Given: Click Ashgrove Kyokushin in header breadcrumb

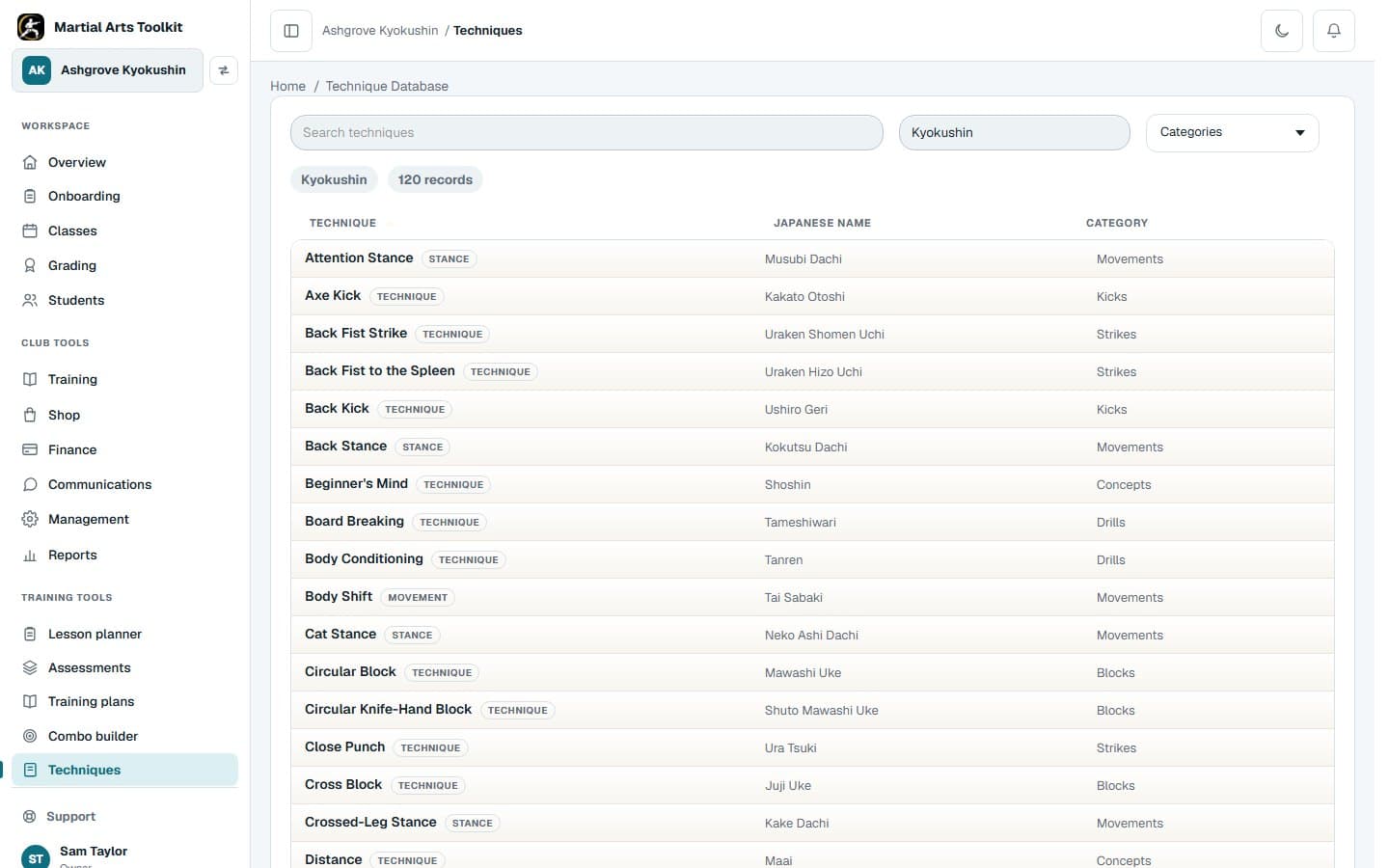Looking at the screenshot, I should tap(380, 31).
